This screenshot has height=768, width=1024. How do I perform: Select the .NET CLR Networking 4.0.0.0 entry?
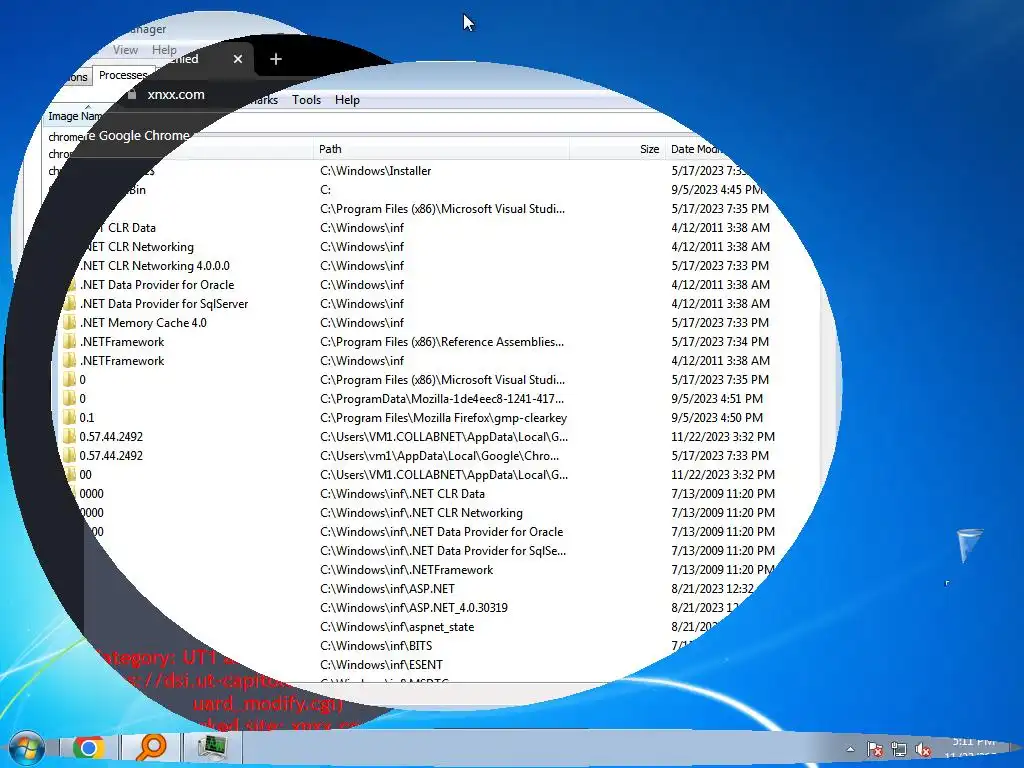coord(154,266)
